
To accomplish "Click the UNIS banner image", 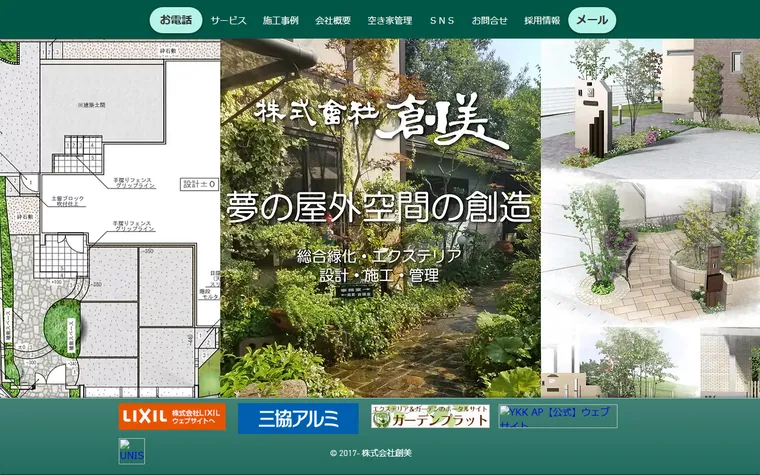I will (x=132, y=451).
